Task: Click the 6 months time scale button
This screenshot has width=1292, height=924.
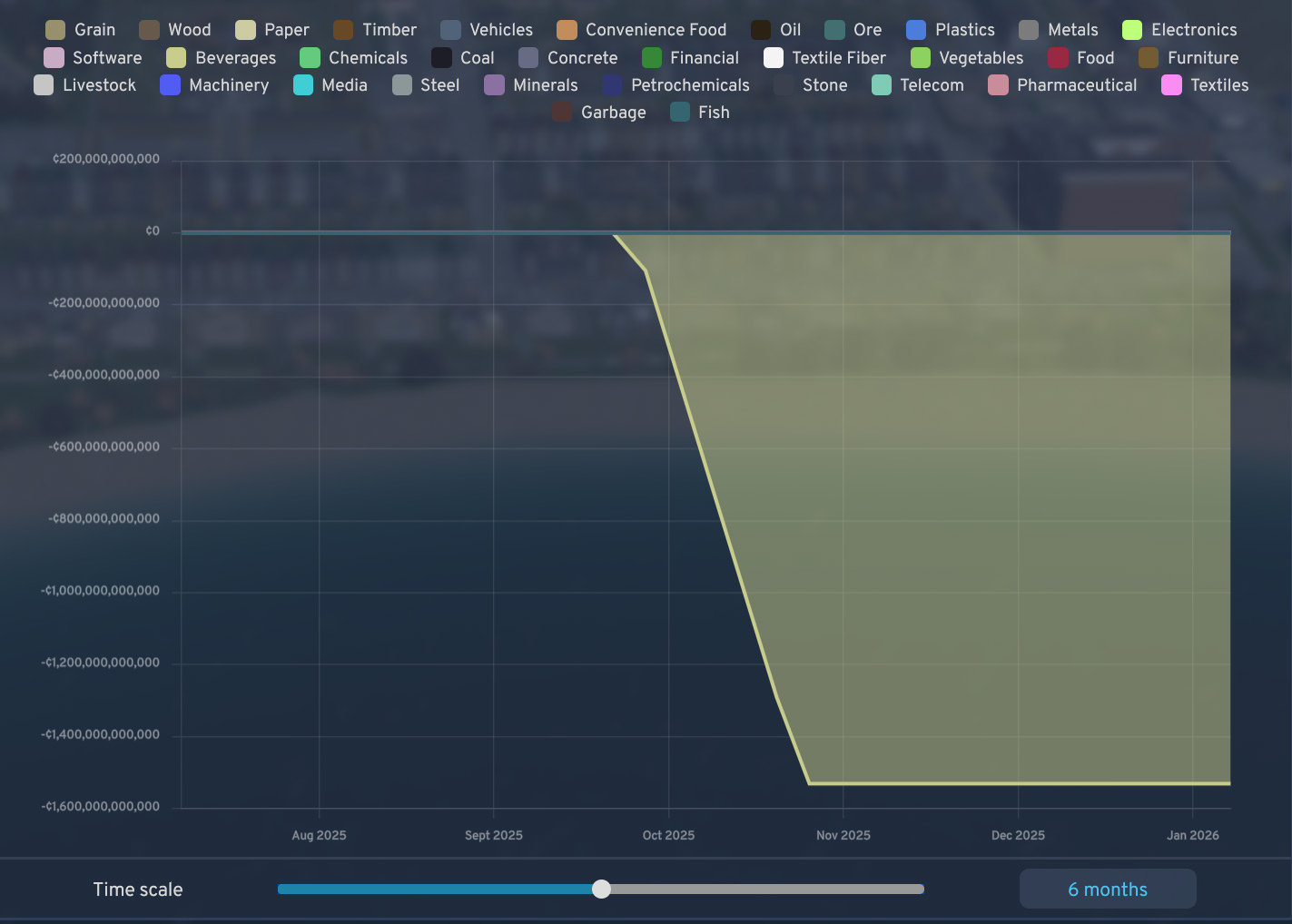Action: click(x=1107, y=890)
